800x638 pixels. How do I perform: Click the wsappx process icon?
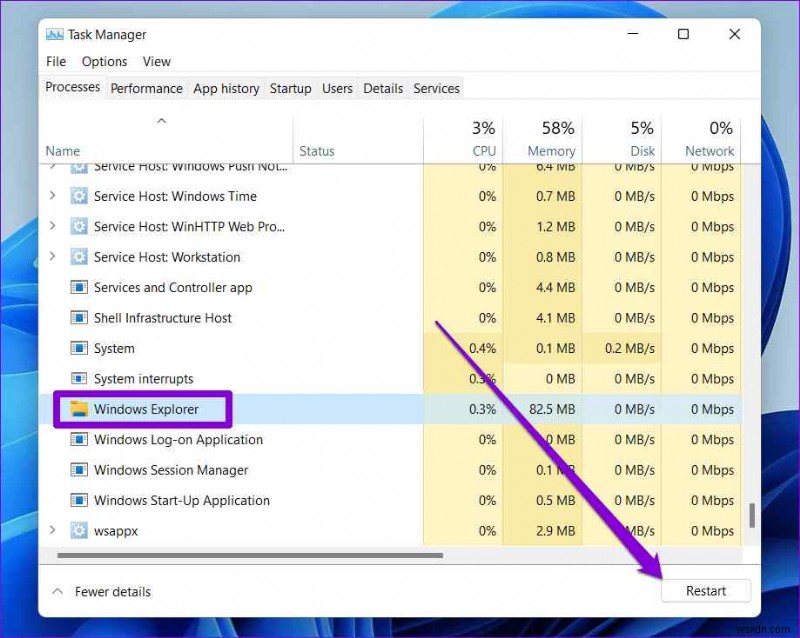79,531
